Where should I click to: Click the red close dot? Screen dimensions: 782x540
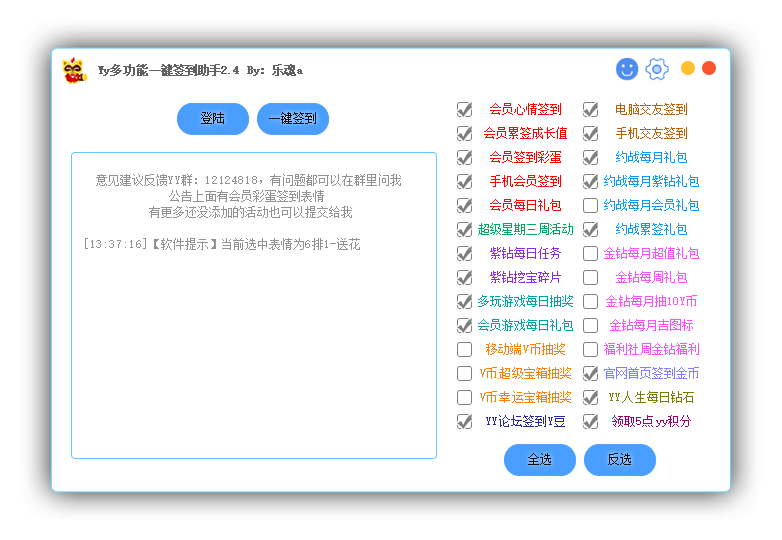[x=709, y=69]
